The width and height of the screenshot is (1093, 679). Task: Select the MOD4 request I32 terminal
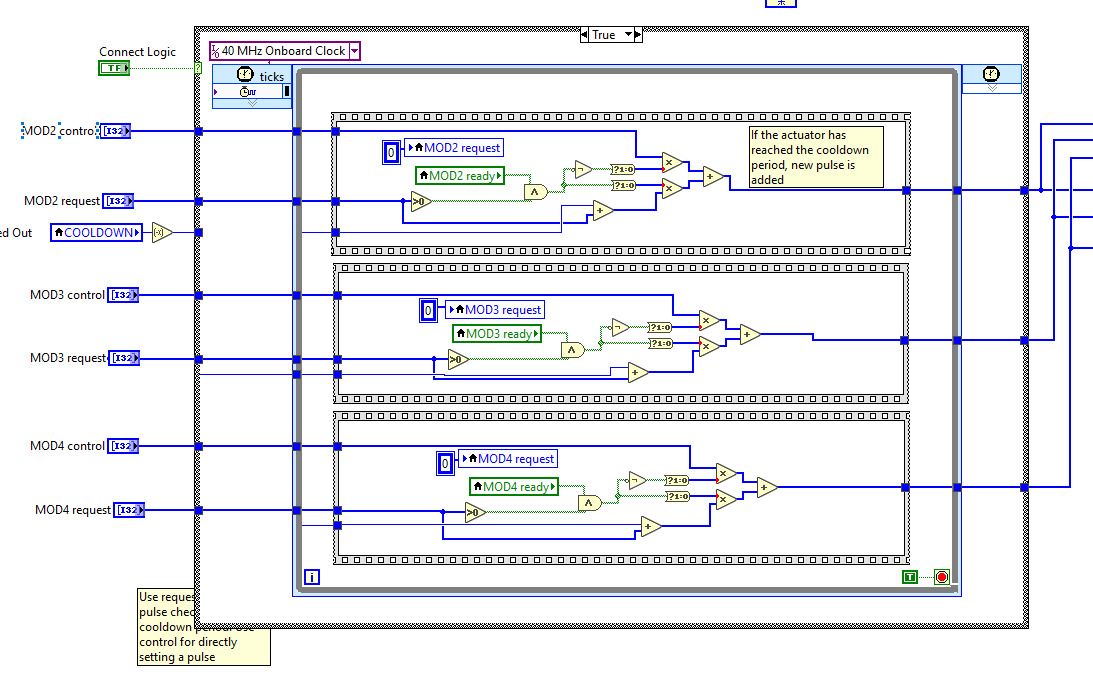(x=129, y=510)
